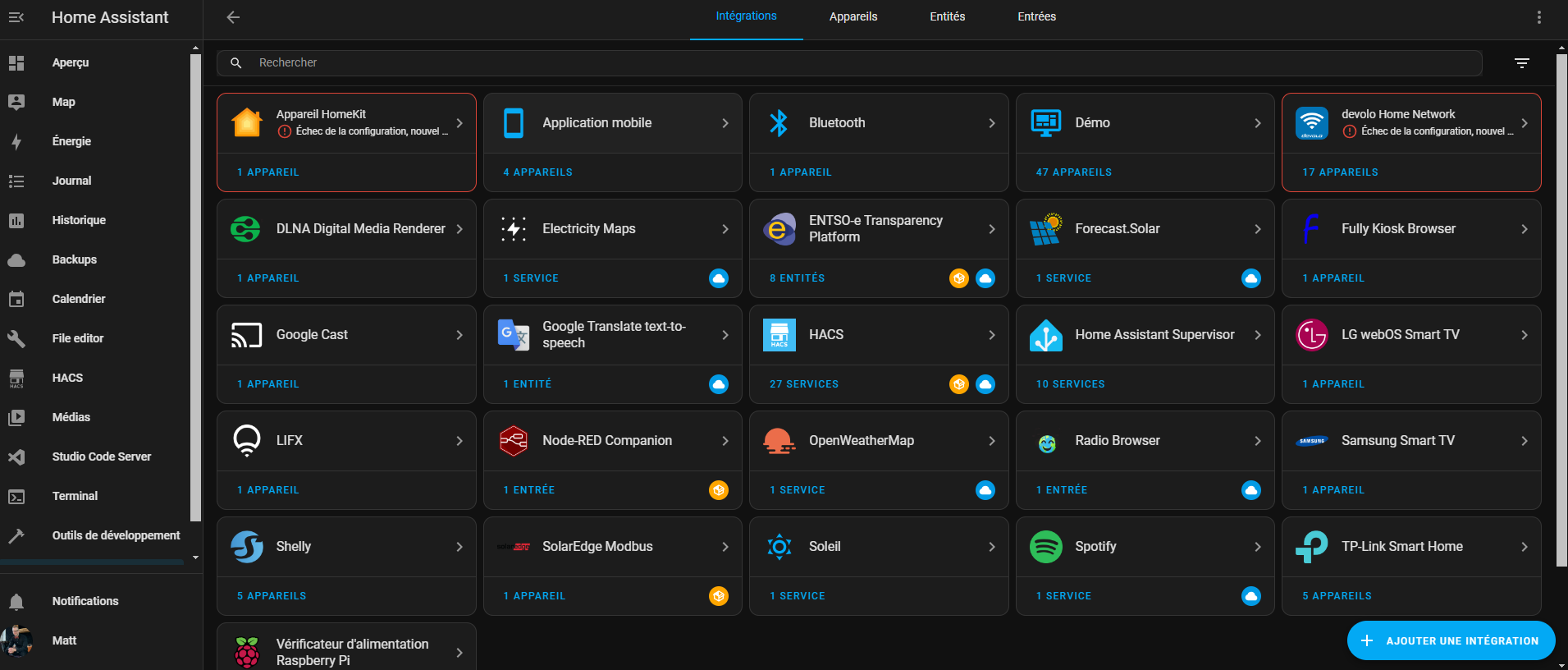Switch to the Entités tab
Screen dimensions: 1568x670
pyautogui.click(x=948, y=16)
